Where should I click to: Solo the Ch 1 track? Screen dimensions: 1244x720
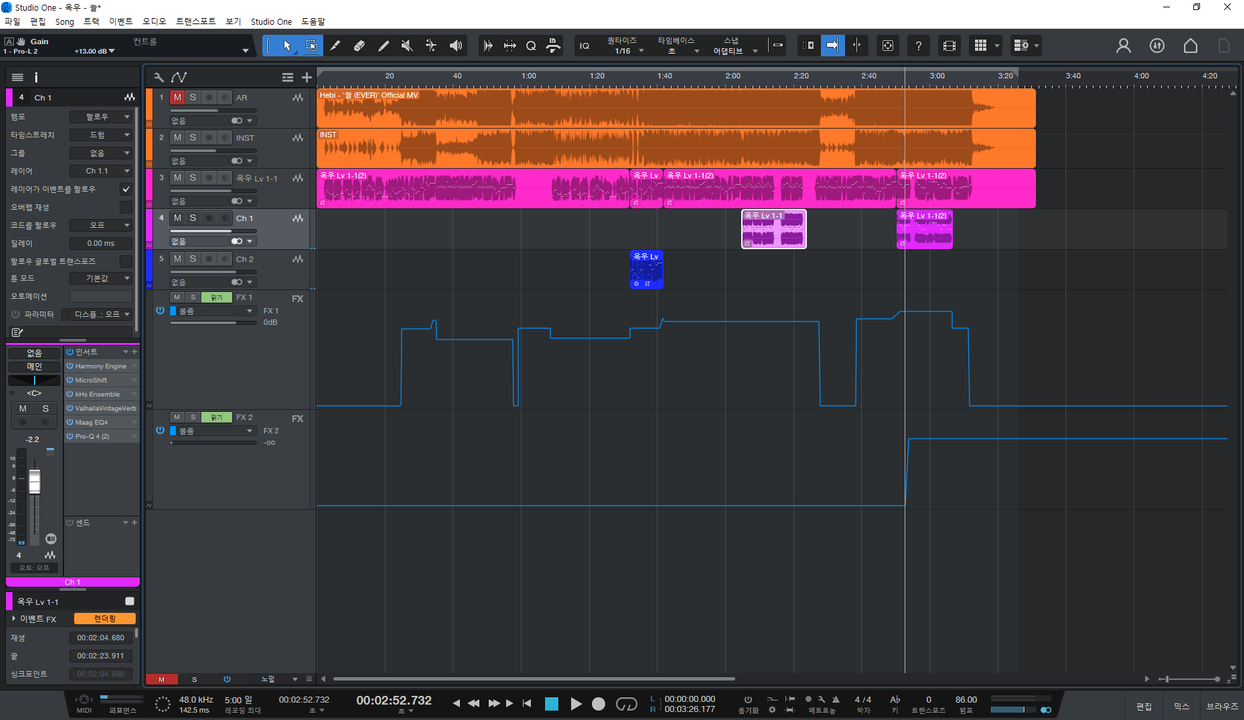(x=193, y=217)
